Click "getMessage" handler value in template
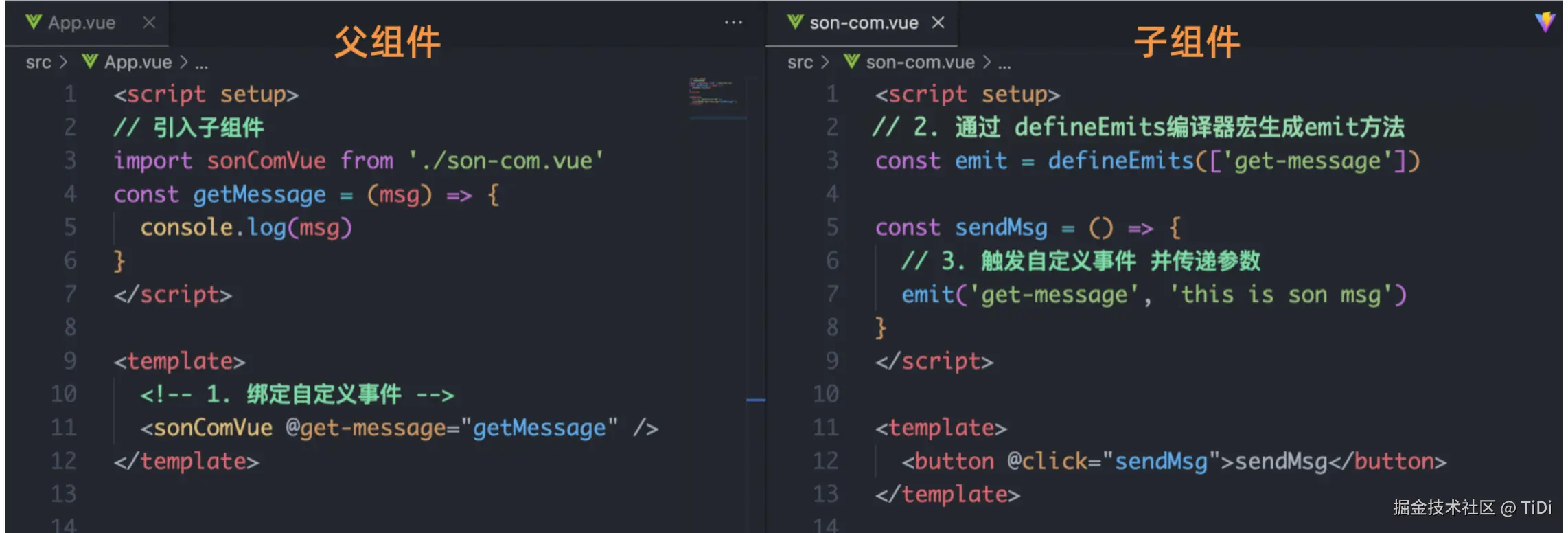The image size is (1568, 533). tap(540, 429)
